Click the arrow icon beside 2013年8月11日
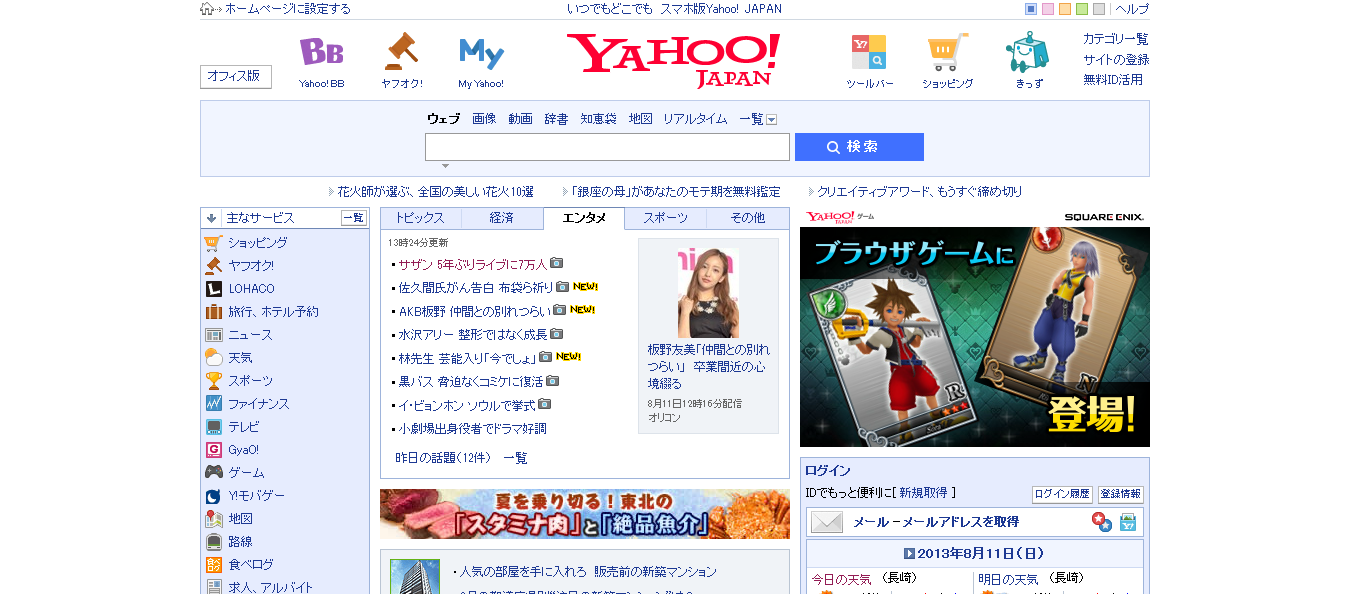Viewport: 1349px width, 594px height. click(x=909, y=553)
